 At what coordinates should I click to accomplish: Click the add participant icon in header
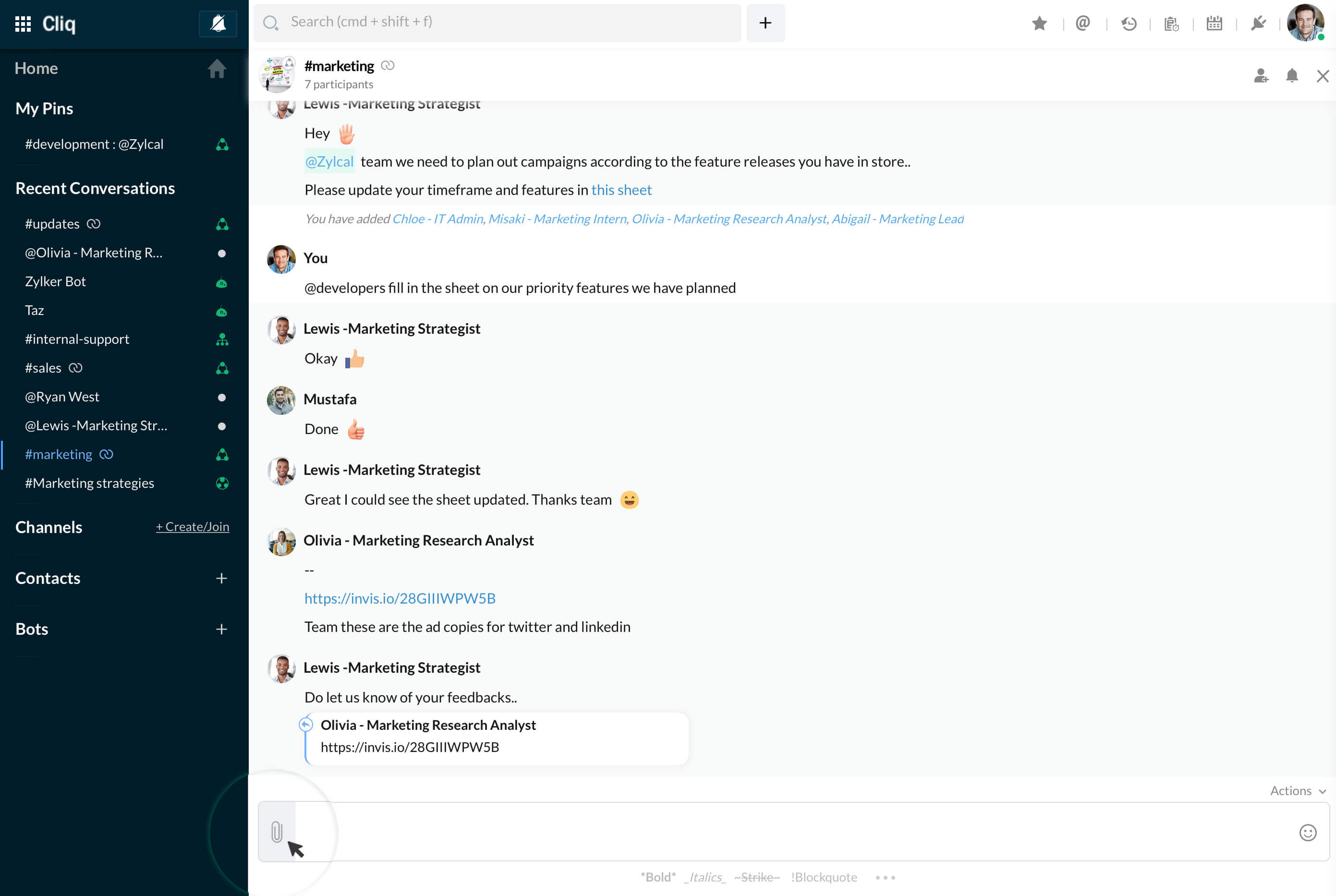[x=1261, y=76]
